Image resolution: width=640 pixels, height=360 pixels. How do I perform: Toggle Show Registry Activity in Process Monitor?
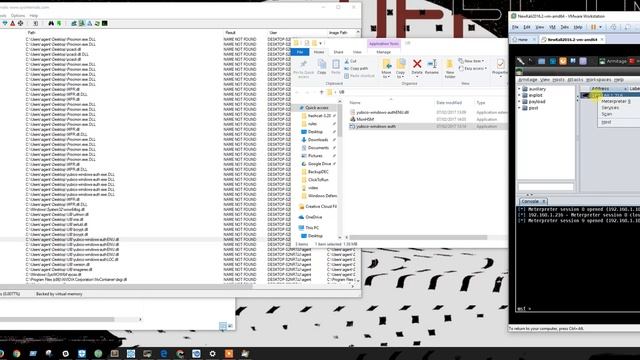click(74, 23)
